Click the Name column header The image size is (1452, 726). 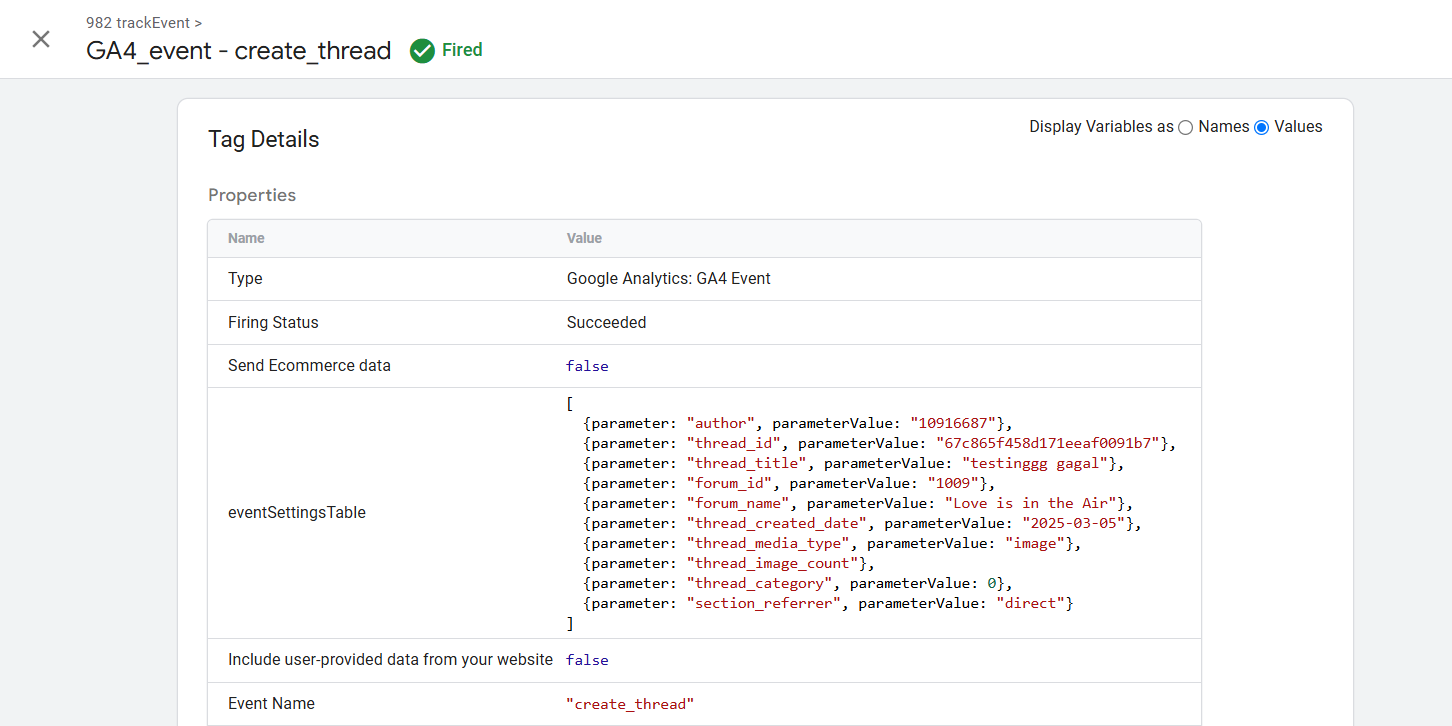tap(246, 238)
